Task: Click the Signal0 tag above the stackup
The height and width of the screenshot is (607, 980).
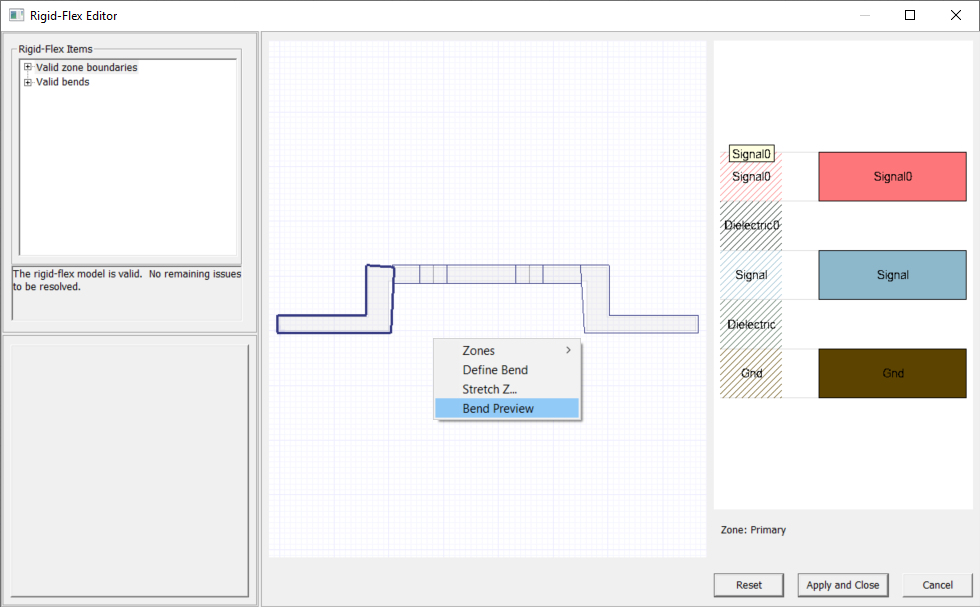Action: [x=751, y=153]
